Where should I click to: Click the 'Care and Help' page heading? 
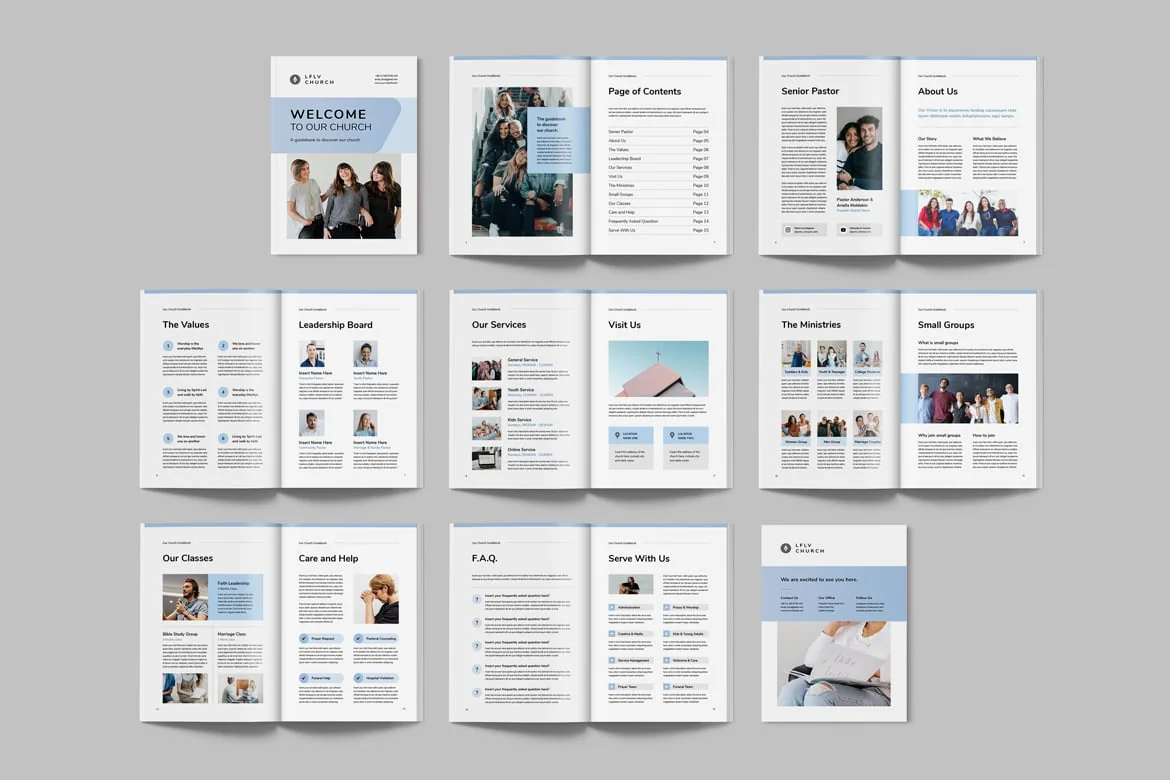pos(328,558)
